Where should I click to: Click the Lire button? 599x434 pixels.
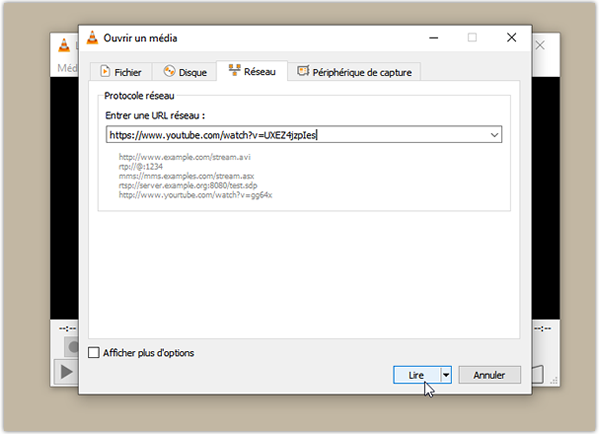click(x=417, y=375)
